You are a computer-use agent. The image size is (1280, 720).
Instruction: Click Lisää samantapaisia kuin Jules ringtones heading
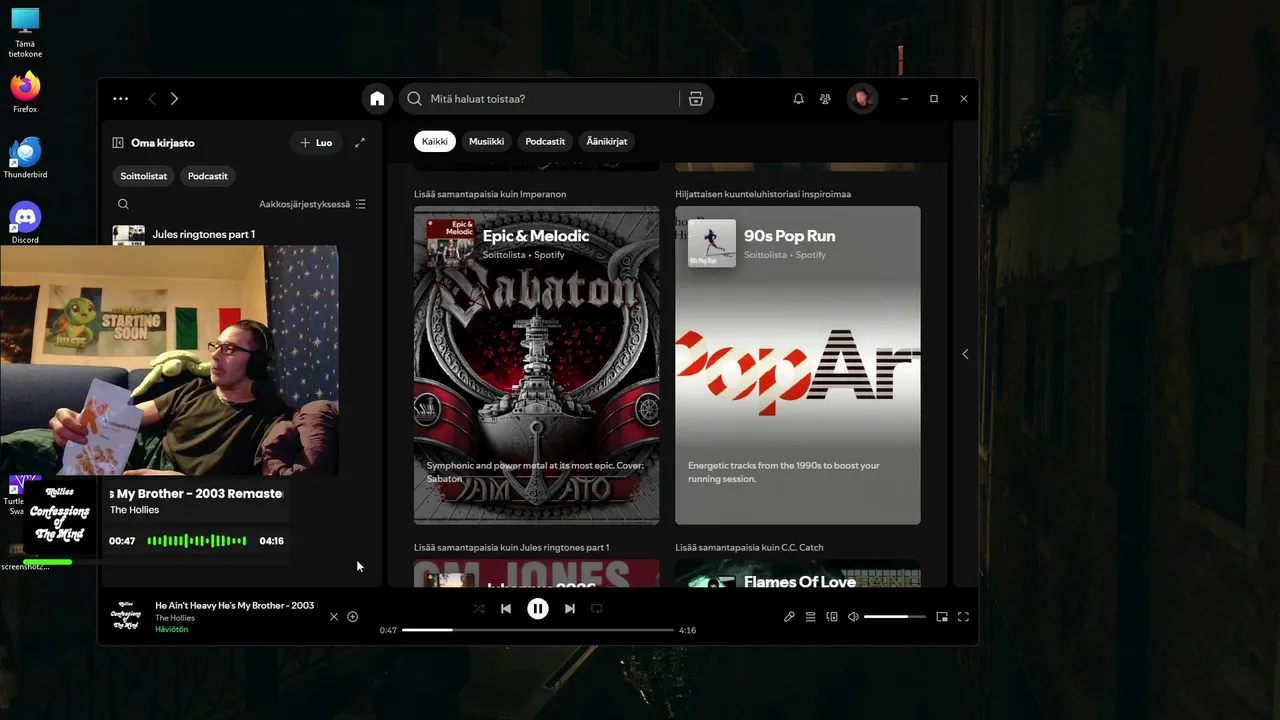tap(512, 548)
